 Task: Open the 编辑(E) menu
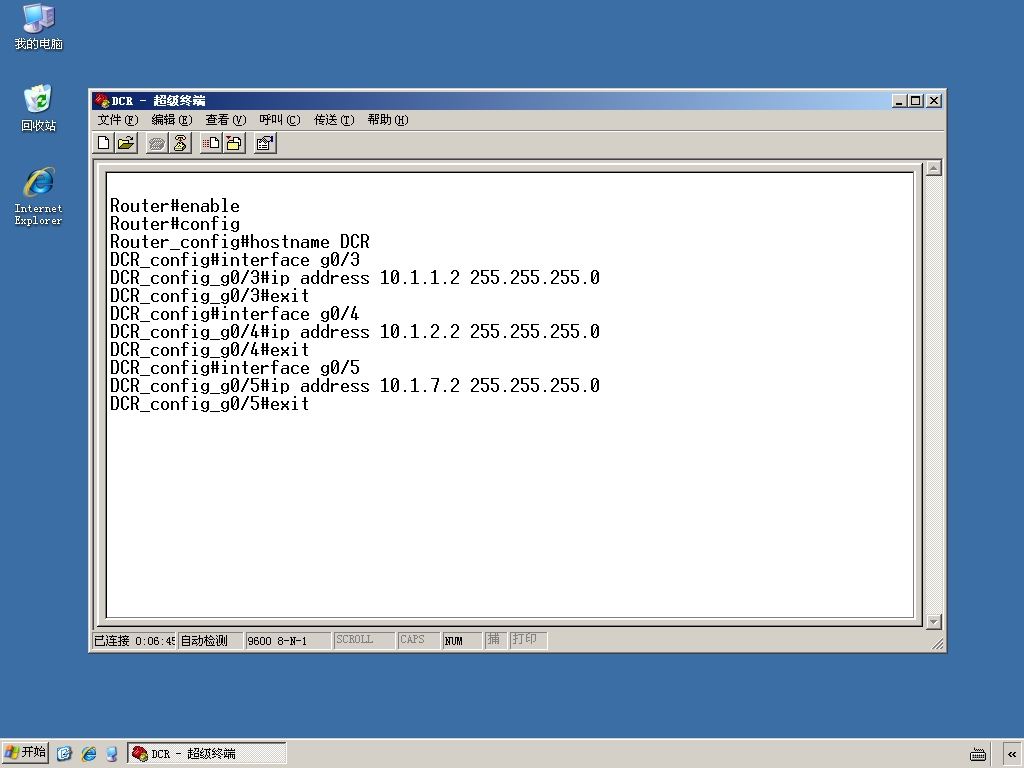172,120
